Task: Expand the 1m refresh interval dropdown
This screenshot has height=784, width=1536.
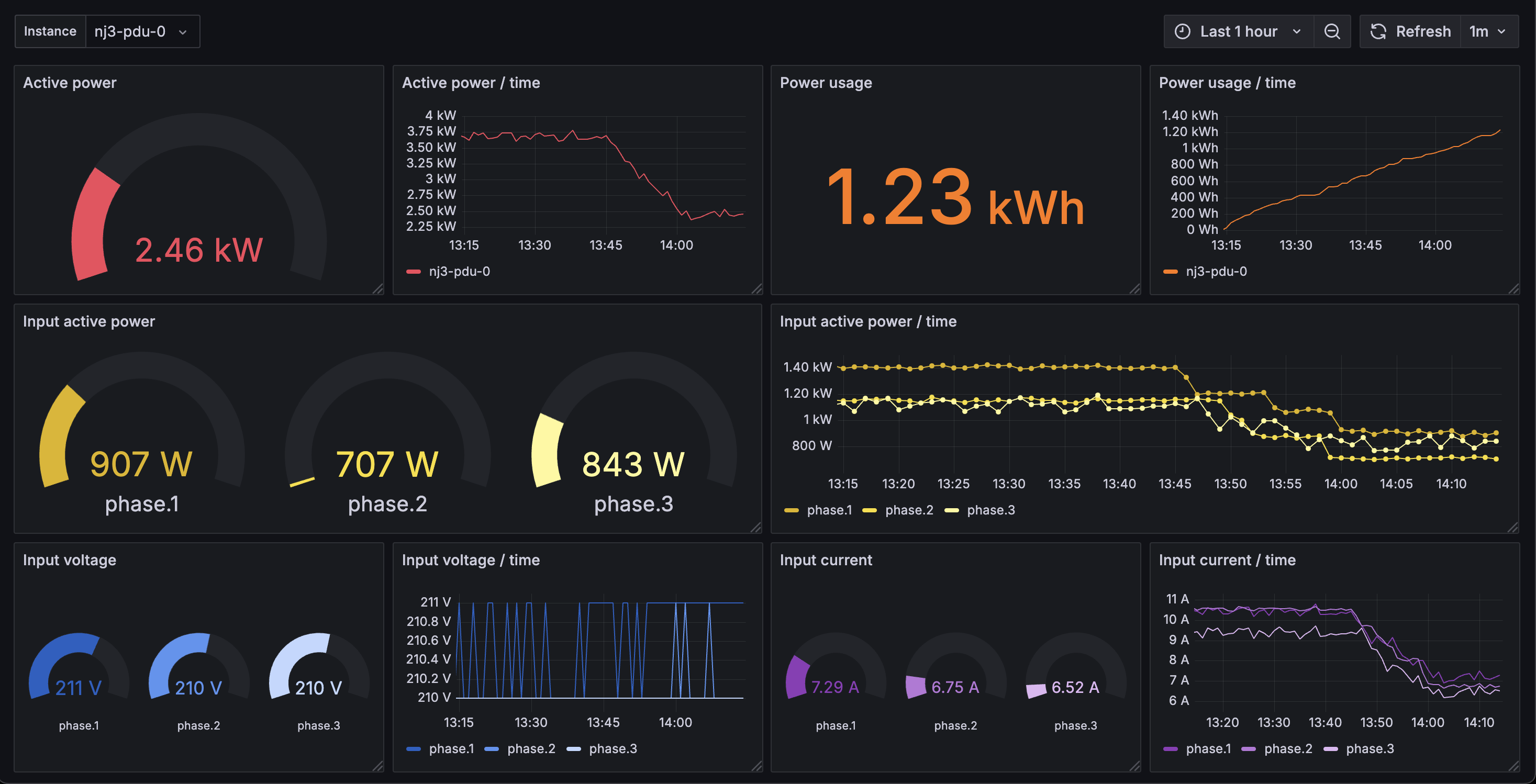Action: (1489, 31)
